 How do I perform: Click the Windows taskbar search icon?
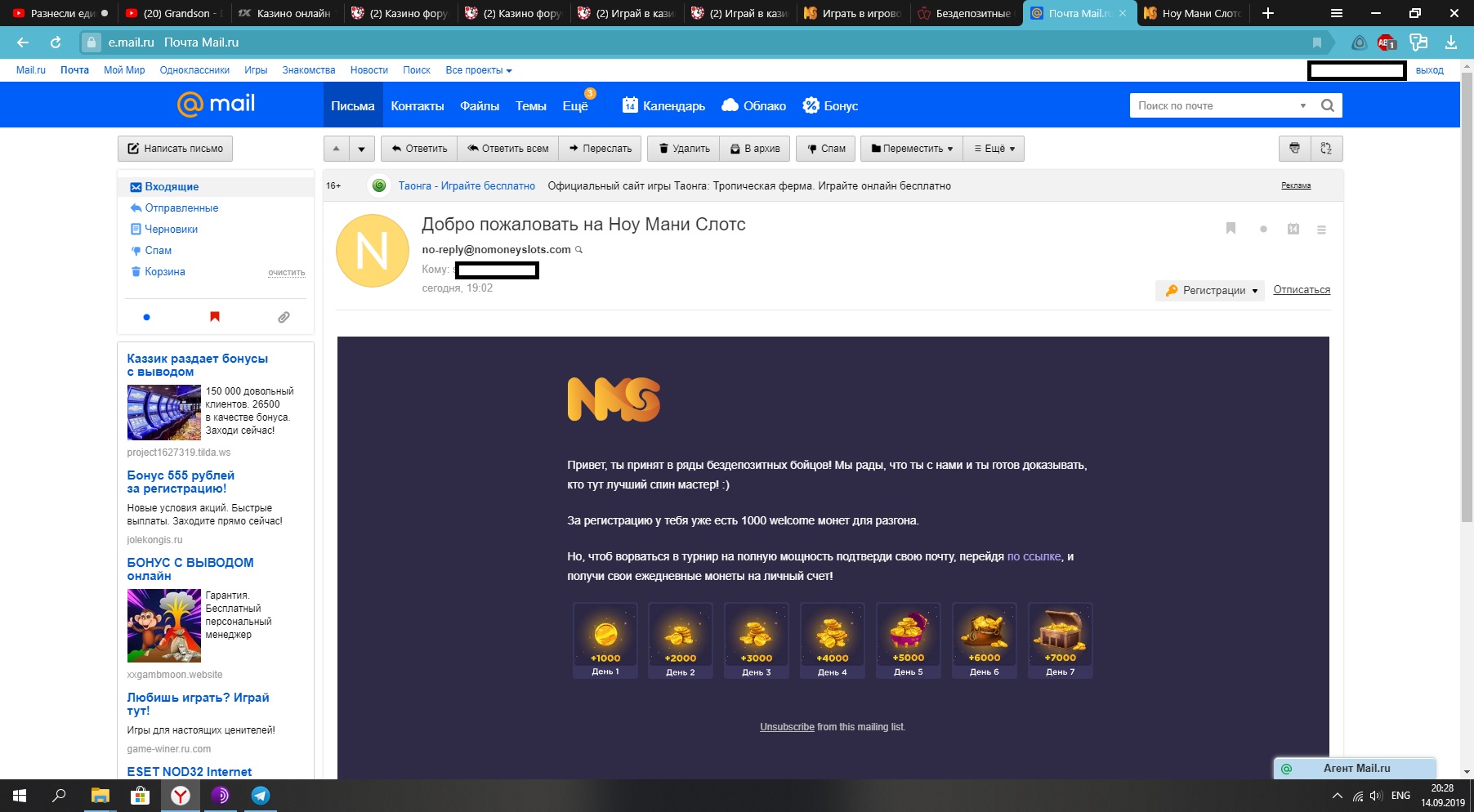(59, 796)
